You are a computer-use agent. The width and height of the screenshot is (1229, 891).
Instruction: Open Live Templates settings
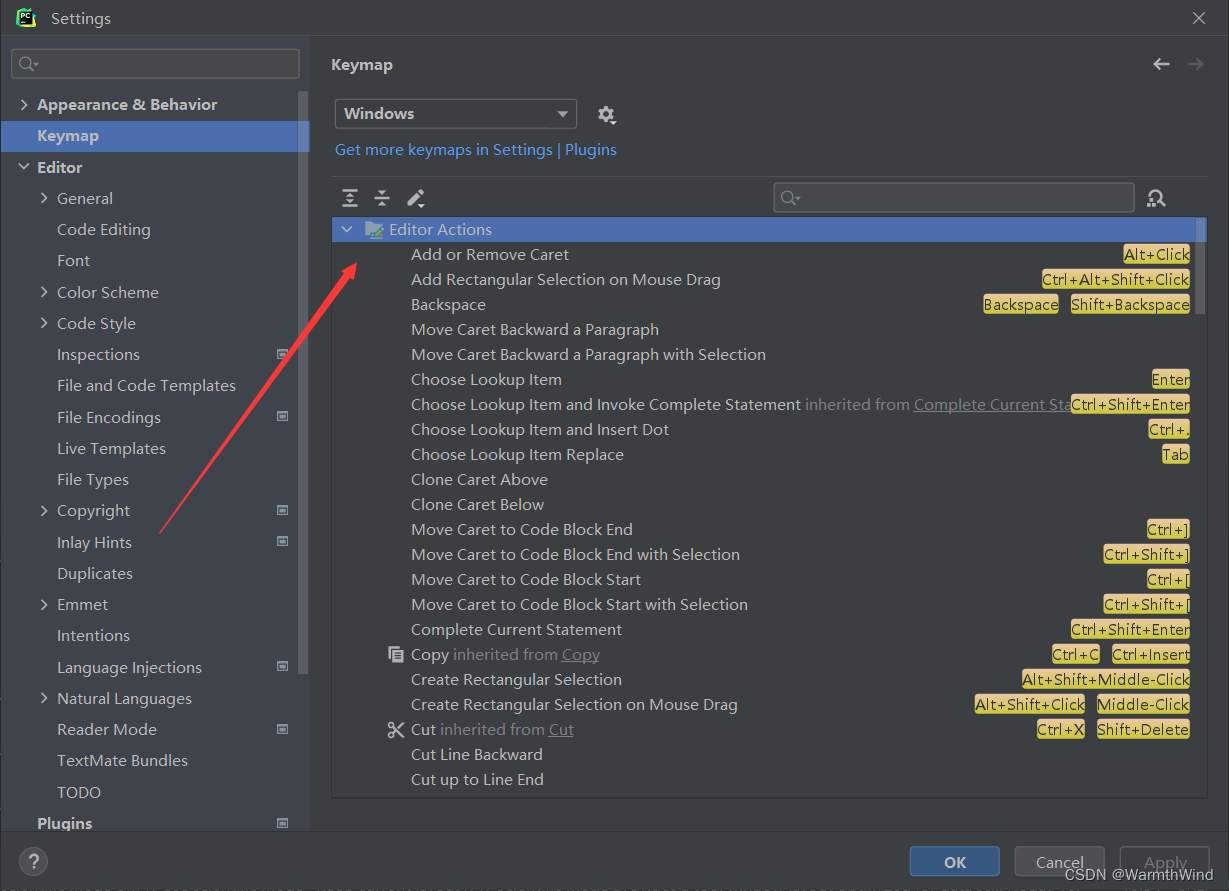111,448
